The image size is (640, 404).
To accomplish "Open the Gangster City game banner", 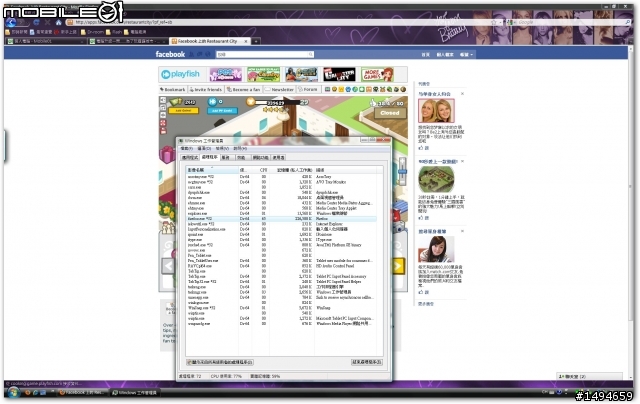I will (339, 75).
